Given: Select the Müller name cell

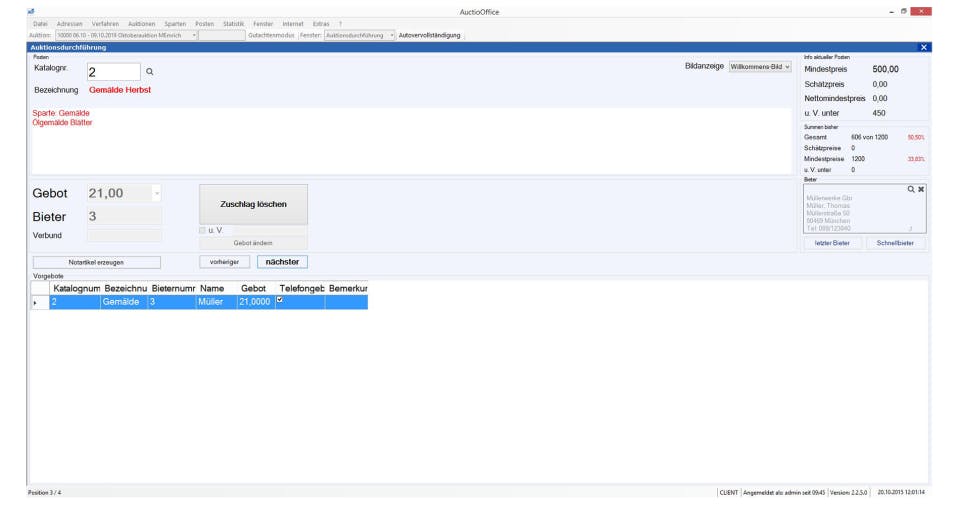Looking at the screenshot, I should tap(217, 302).
